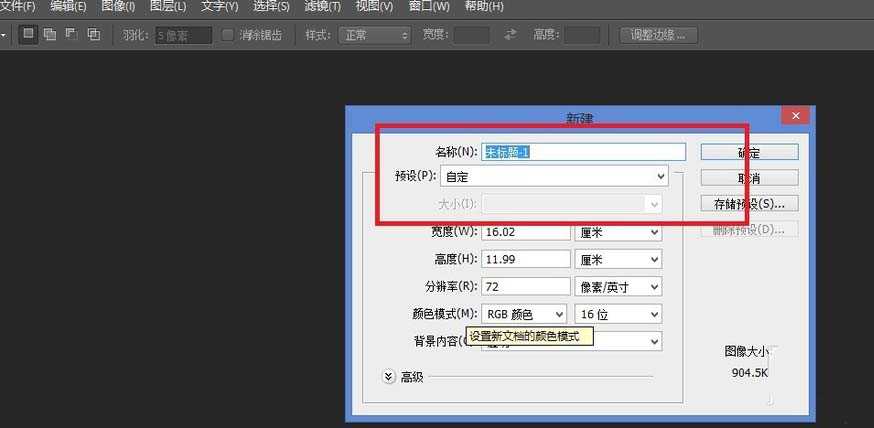Click the 宽度 width field showing 16.02
Screen dimensions: 874x428
(524, 232)
